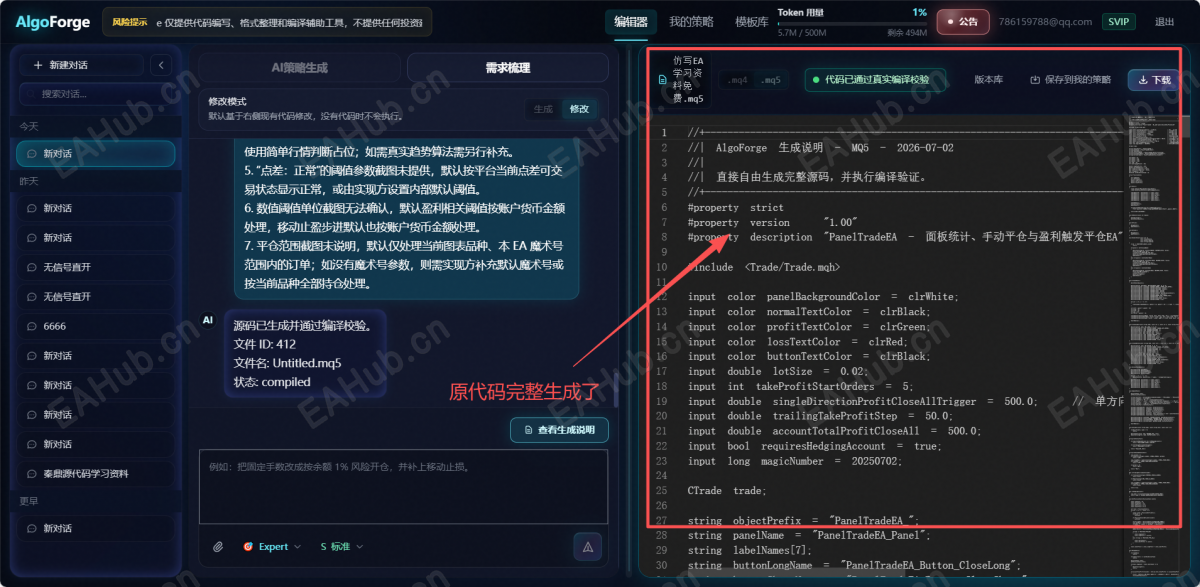Click the '文件名: Untitled.mq5' message line
Viewport: 1200px width, 587px height.
(x=288, y=363)
